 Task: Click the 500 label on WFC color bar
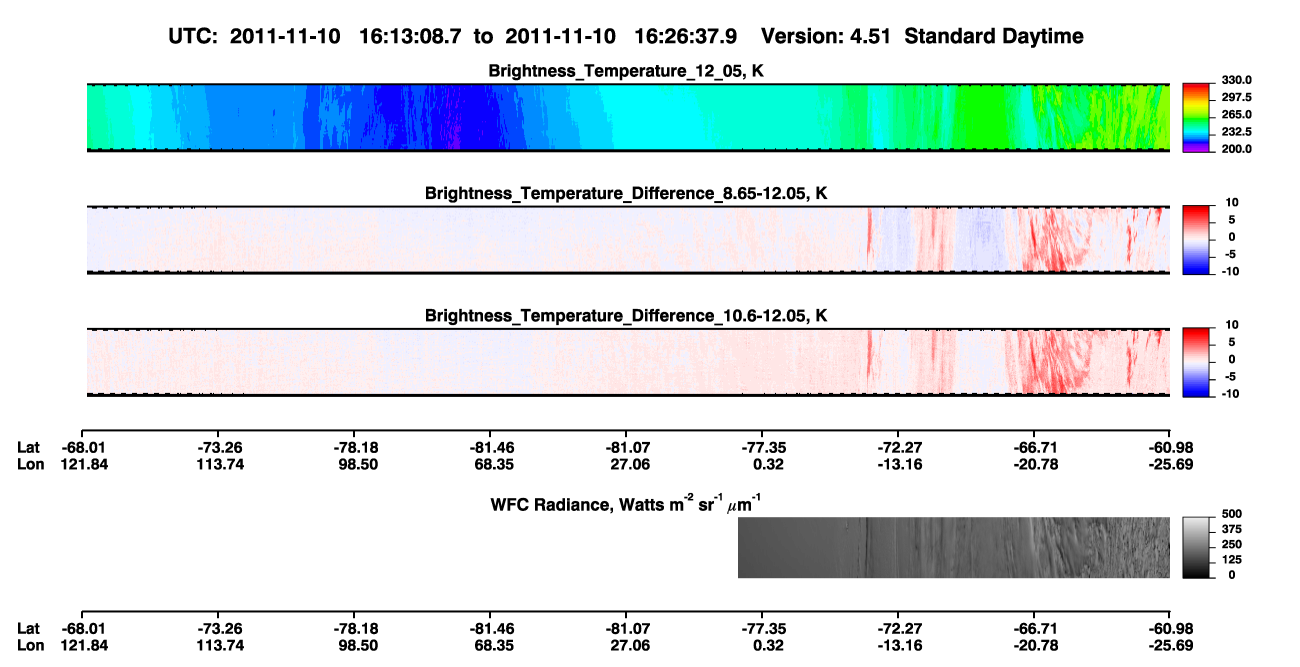click(x=1231, y=513)
